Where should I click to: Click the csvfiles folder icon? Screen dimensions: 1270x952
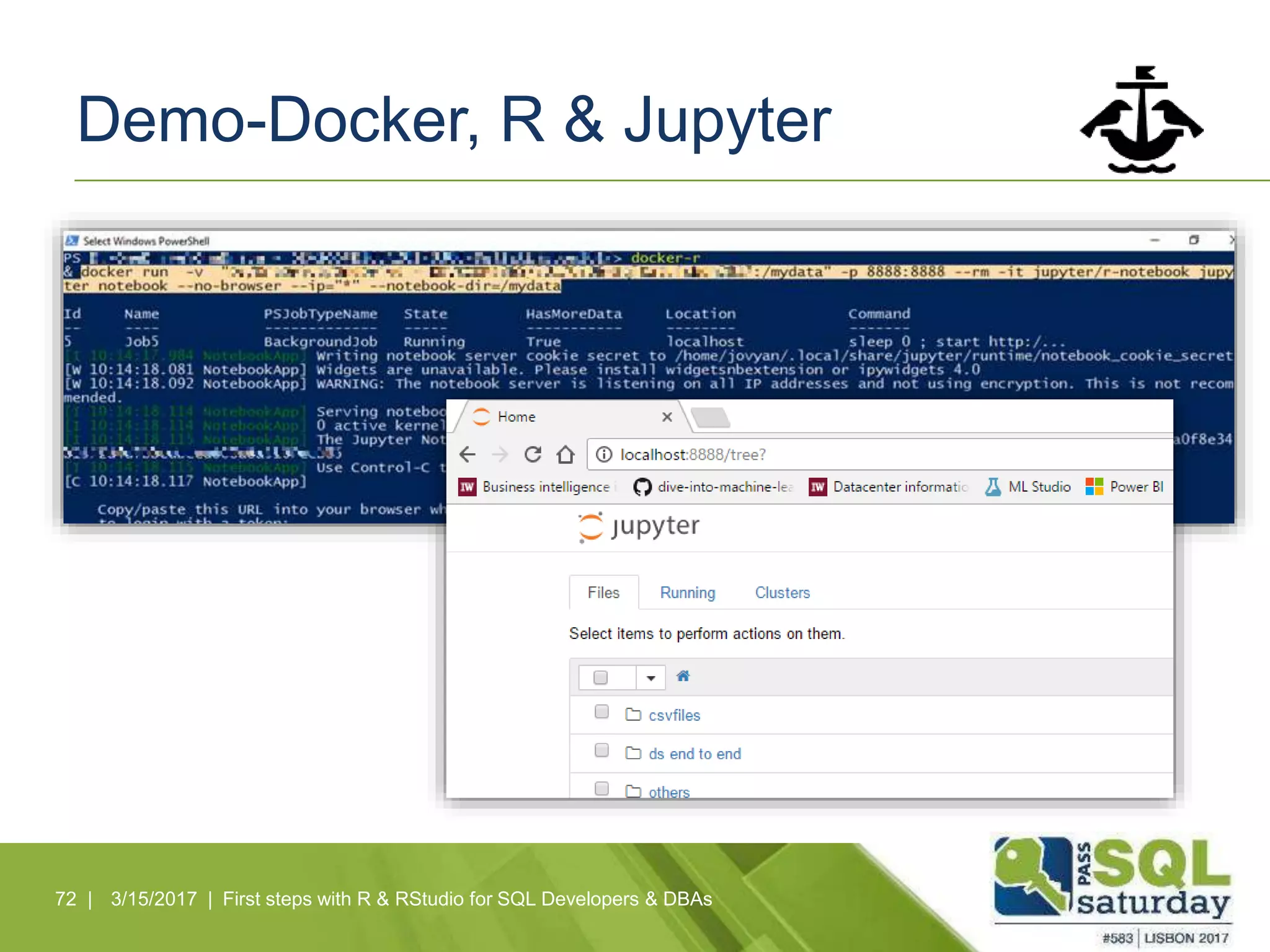point(633,715)
